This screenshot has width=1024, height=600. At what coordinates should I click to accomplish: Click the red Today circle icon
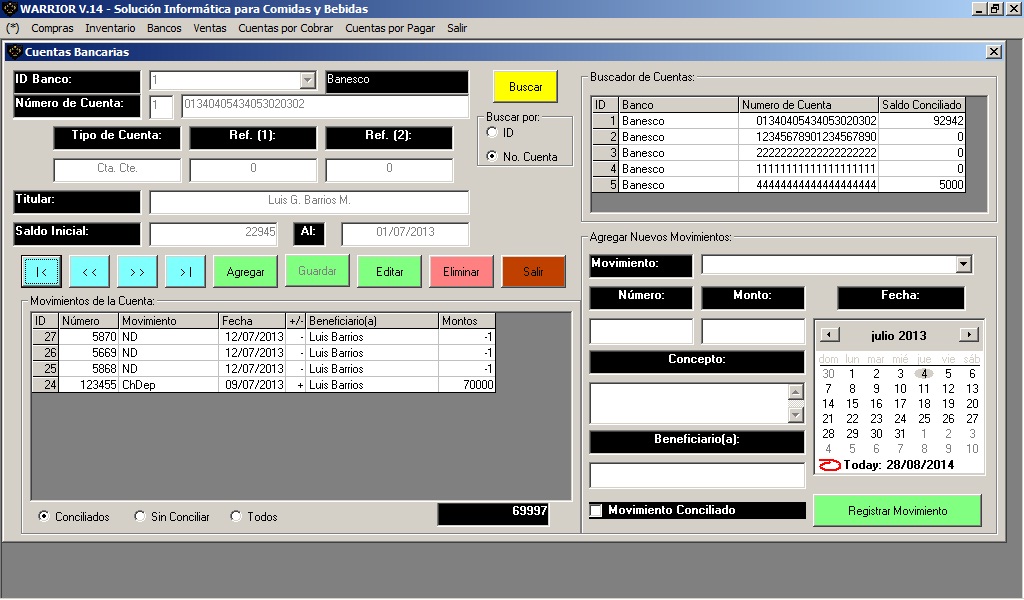pyautogui.click(x=829, y=464)
